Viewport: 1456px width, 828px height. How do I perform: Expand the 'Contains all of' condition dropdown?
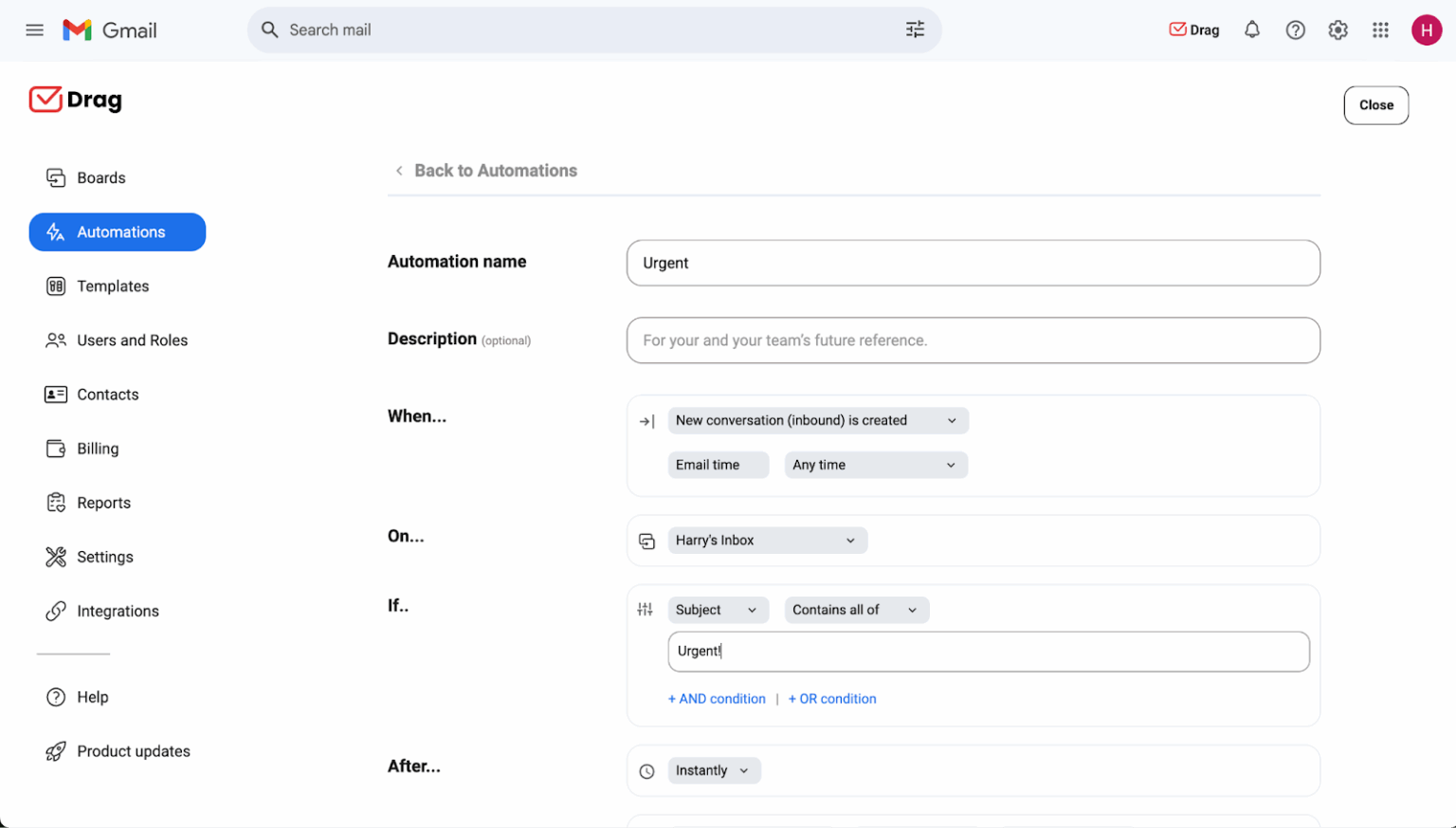855,610
